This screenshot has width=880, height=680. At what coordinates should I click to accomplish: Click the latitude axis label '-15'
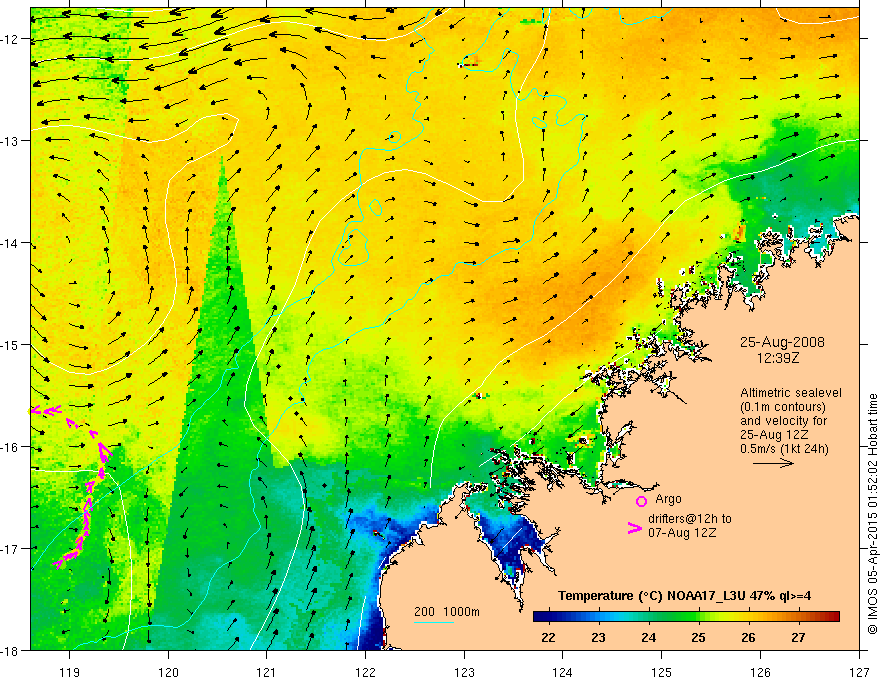[11, 345]
